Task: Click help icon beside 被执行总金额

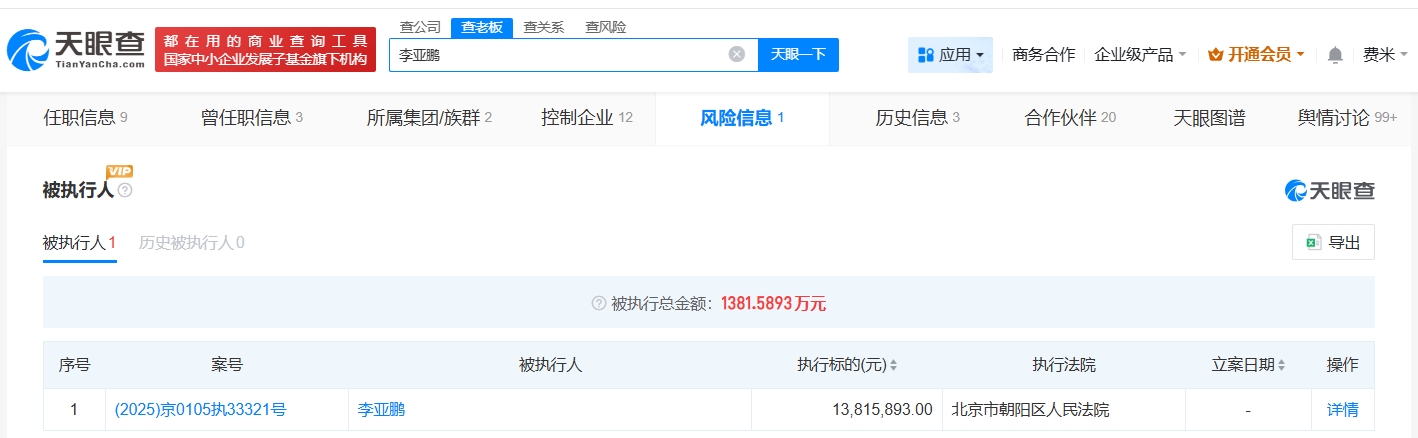Action: click(599, 303)
